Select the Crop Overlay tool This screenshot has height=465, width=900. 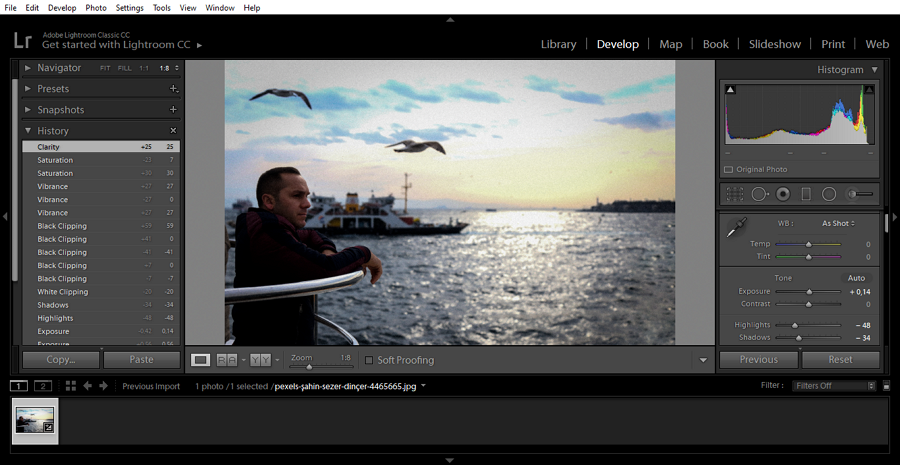tap(735, 194)
